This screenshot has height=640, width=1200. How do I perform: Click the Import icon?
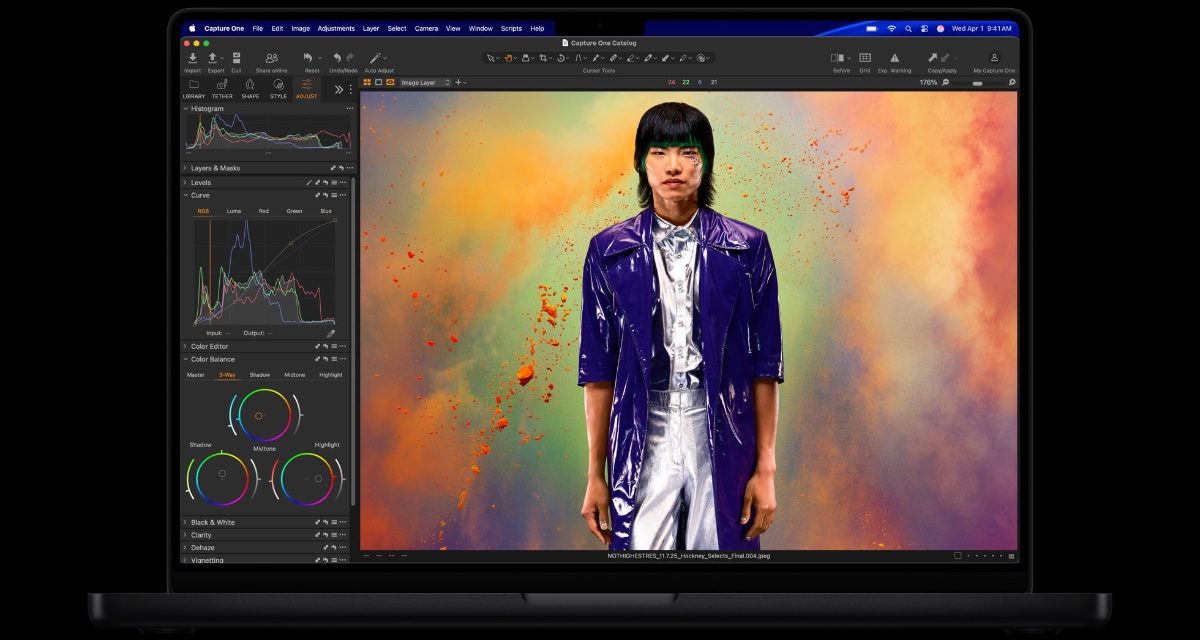[x=192, y=58]
